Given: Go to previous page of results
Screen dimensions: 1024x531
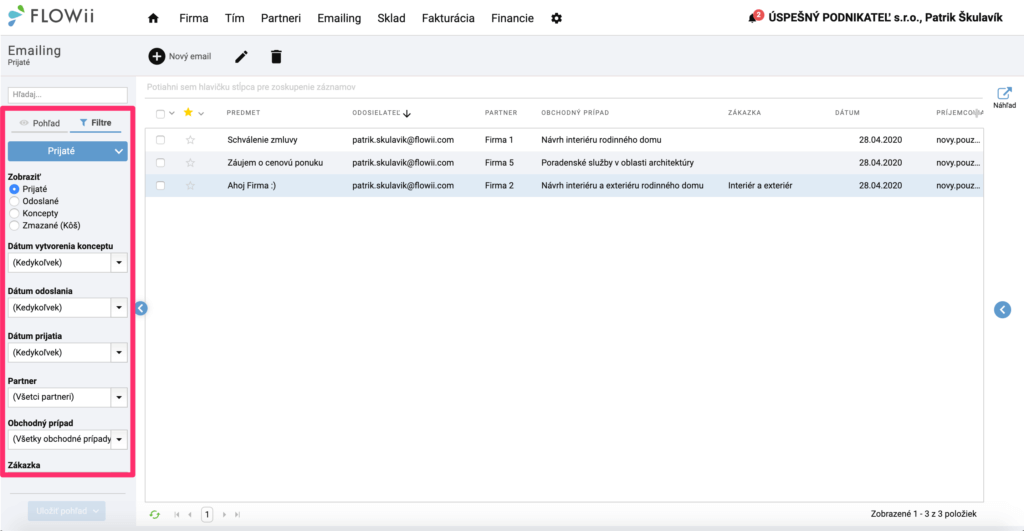Looking at the screenshot, I should point(190,515).
